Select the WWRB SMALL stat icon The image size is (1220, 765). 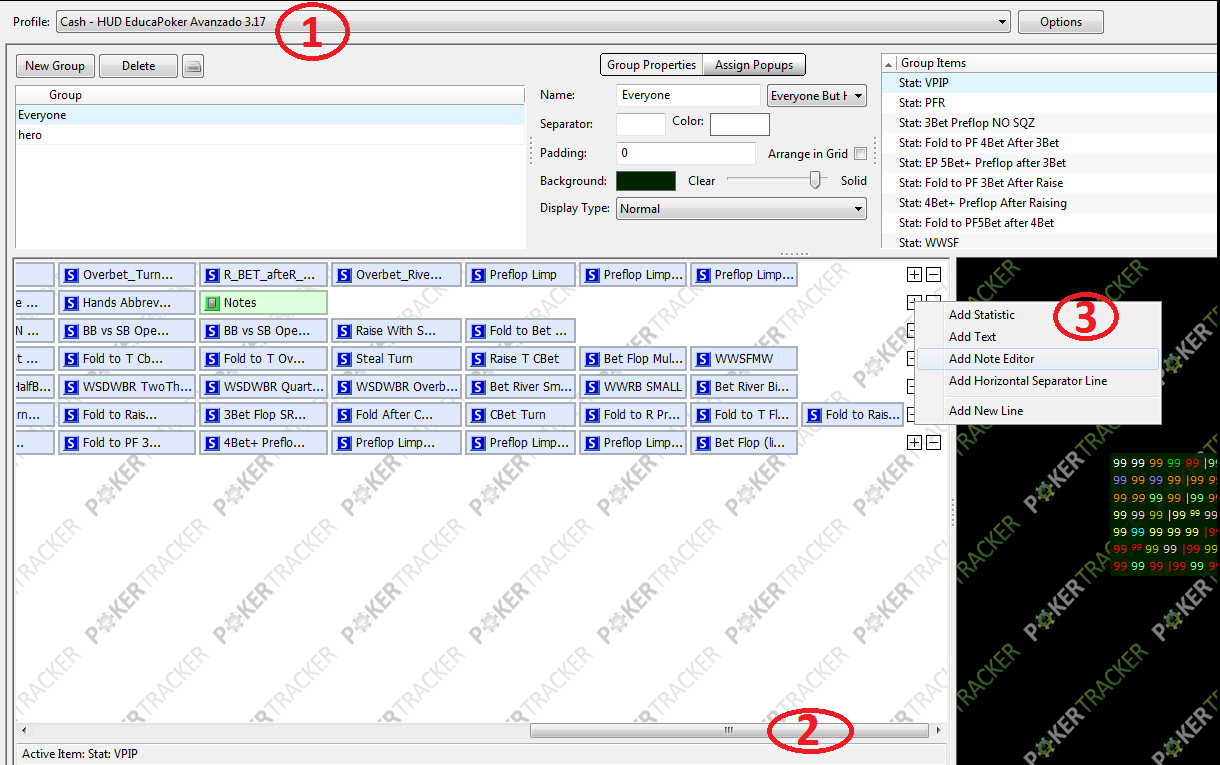(591, 387)
